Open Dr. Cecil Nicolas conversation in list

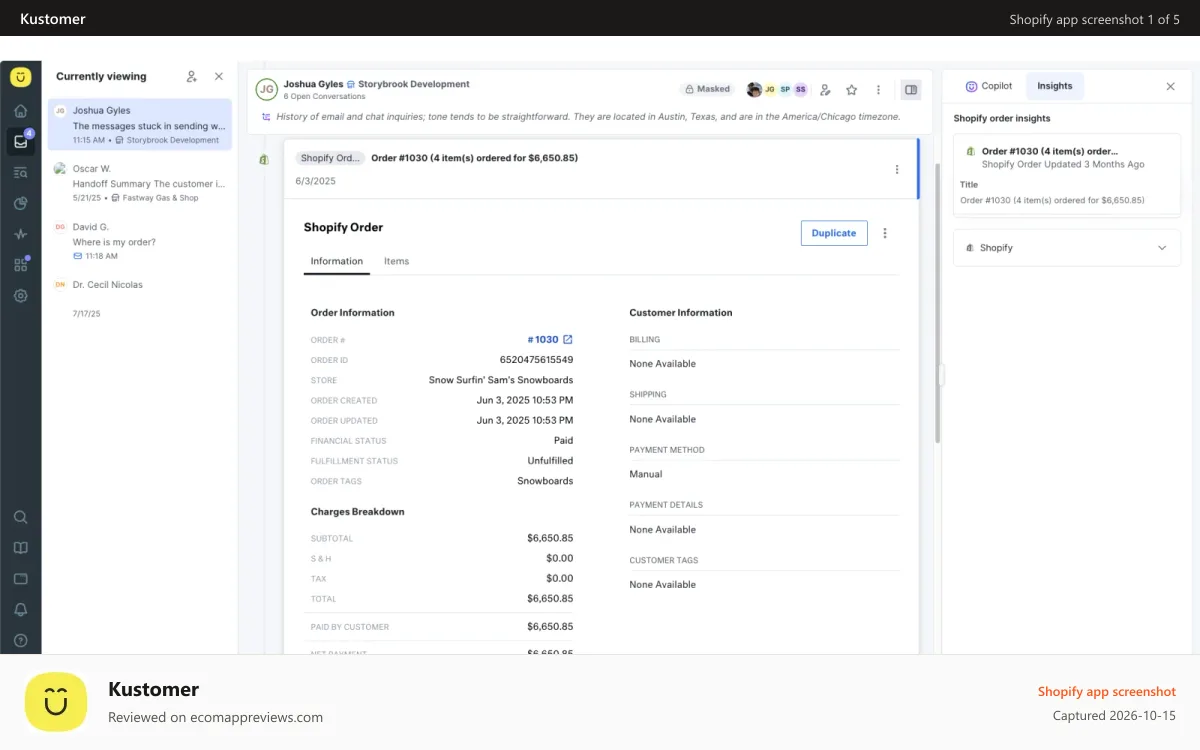140,298
